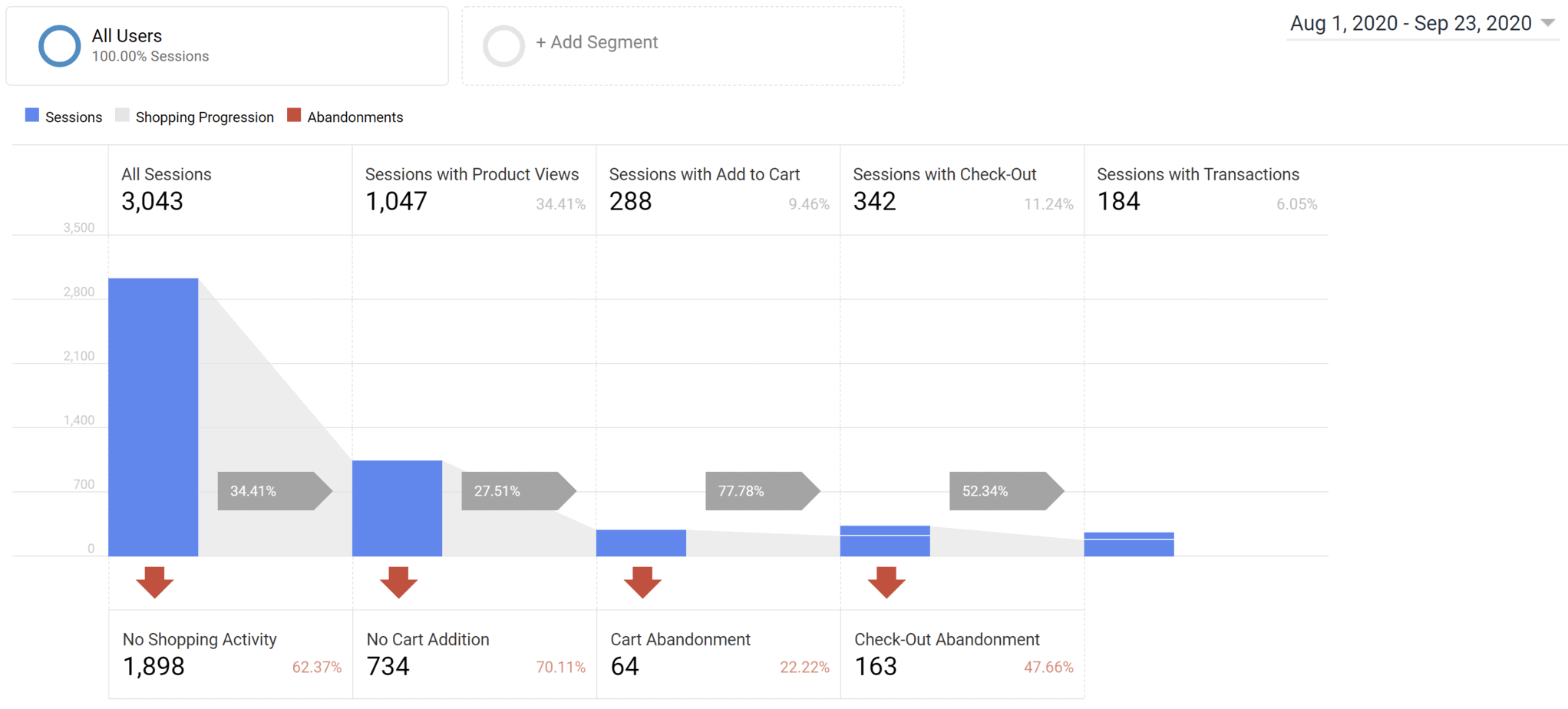This screenshot has height=709, width=1568.
Task: Click the Check-Out Abandonment label
Action: (x=947, y=639)
